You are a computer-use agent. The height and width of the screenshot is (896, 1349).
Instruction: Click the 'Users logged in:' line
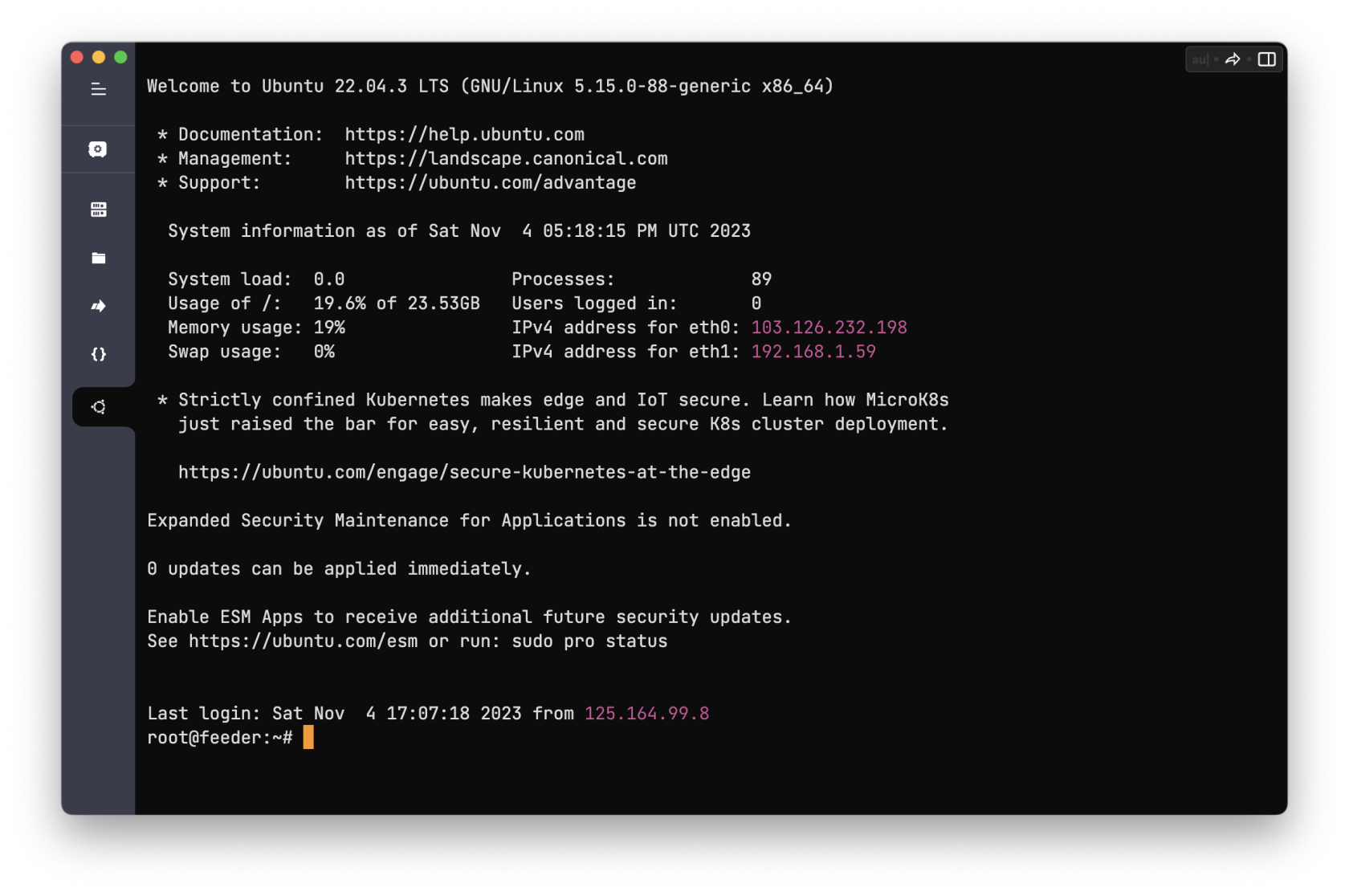click(637, 303)
